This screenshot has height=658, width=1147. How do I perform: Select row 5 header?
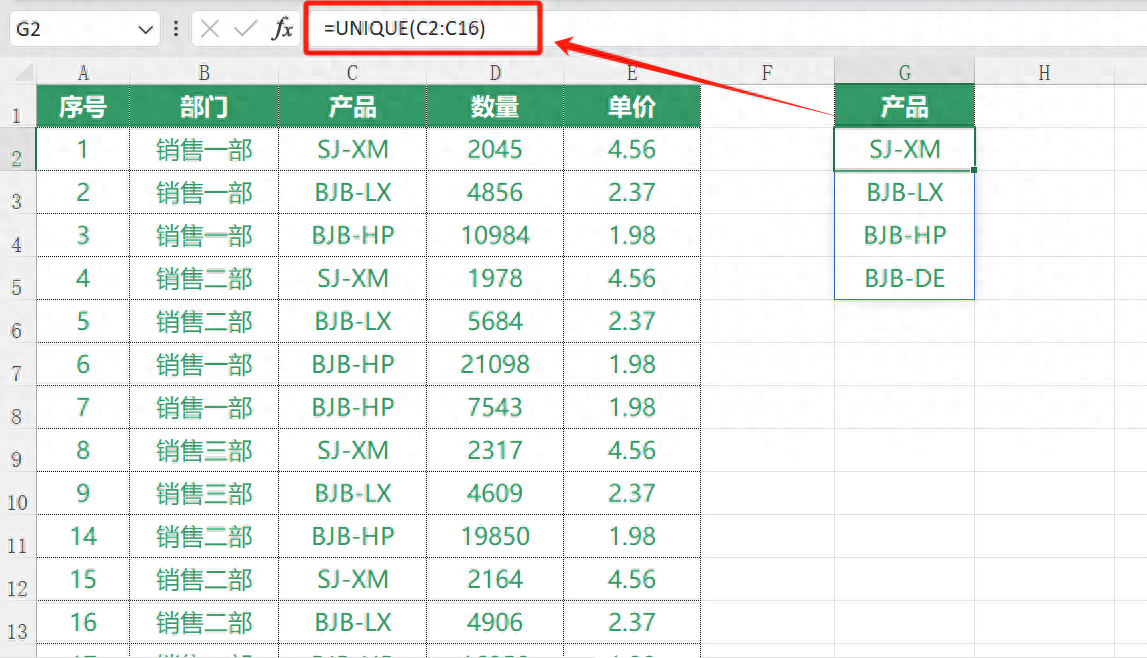tap(17, 279)
